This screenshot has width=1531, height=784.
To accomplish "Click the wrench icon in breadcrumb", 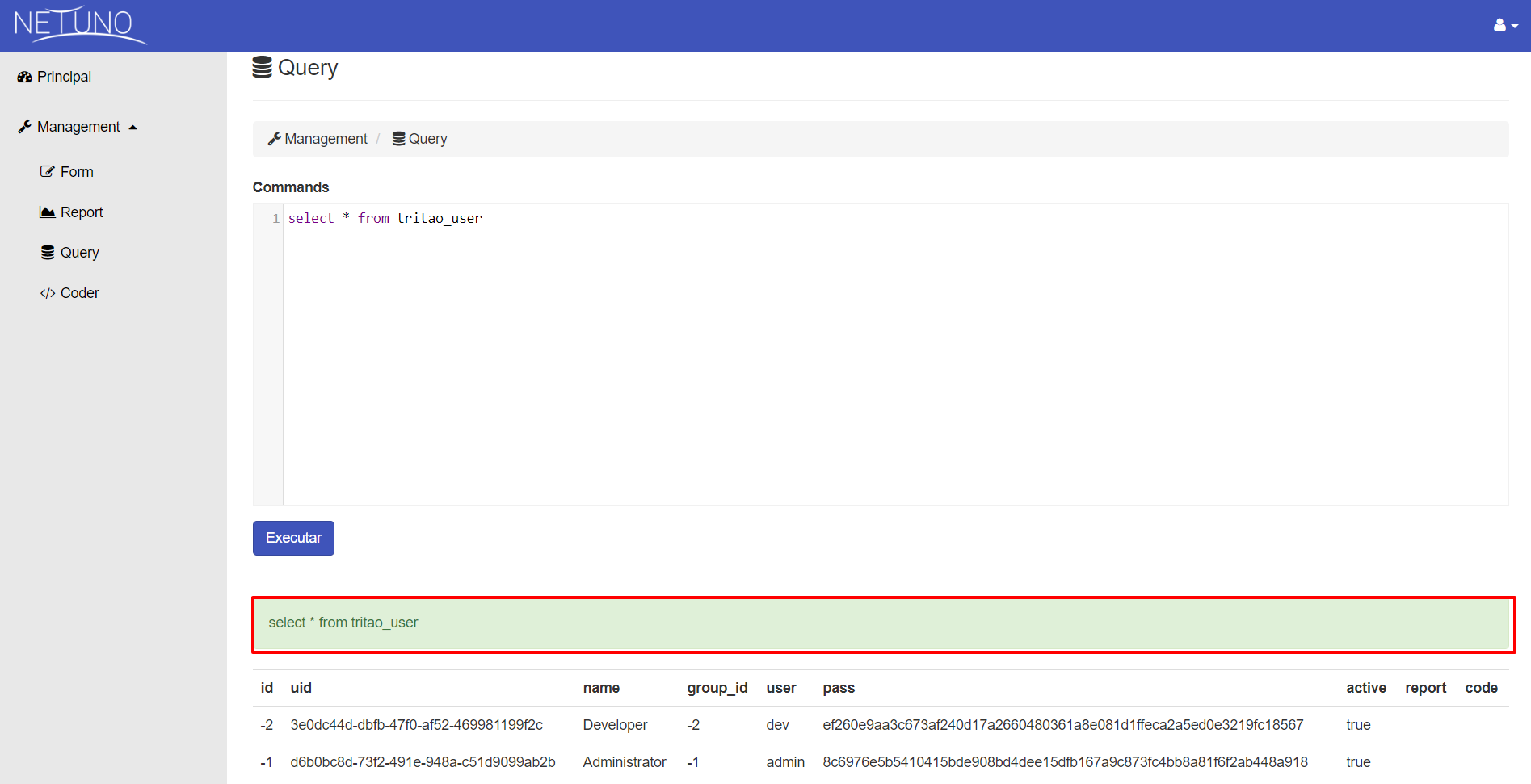I will pyautogui.click(x=275, y=139).
